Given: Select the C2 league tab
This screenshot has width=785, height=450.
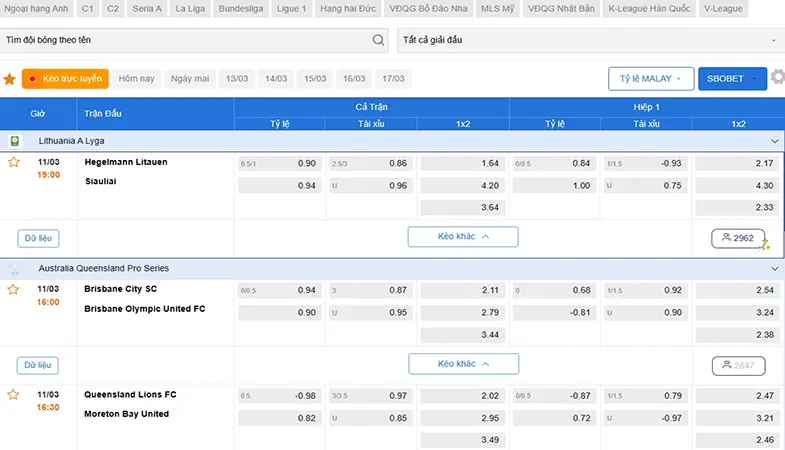Looking at the screenshot, I should tap(113, 9).
